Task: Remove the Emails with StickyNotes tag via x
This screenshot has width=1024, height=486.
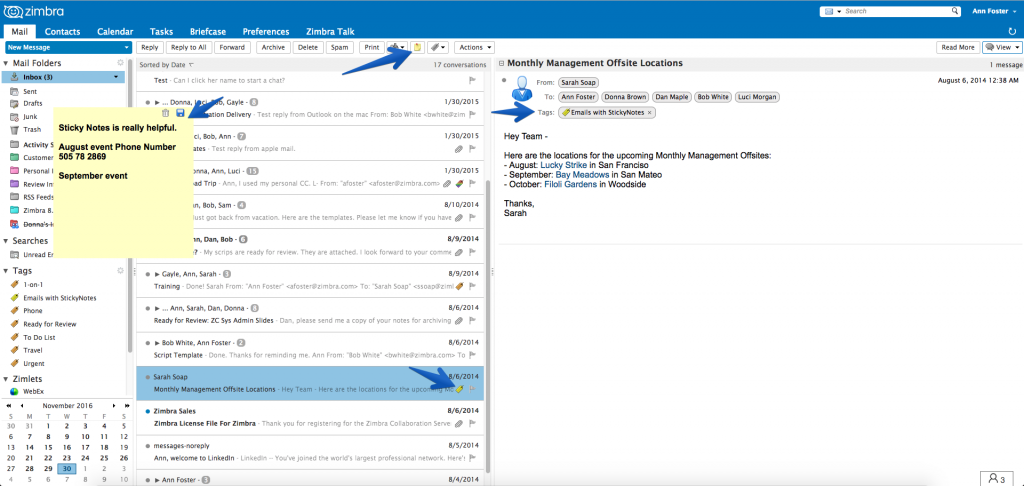Action: [x=649, y=112]
